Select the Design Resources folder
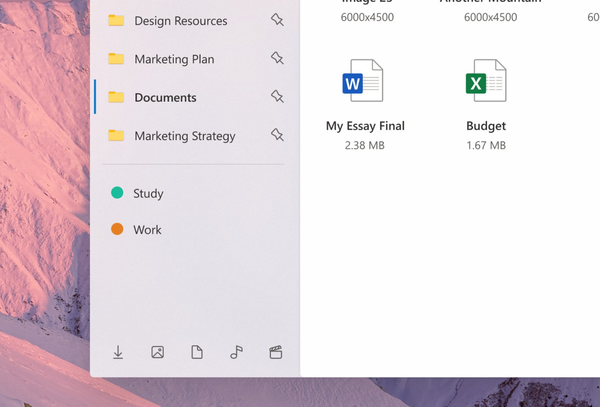Viewport: 600px width, 407px height. [180, 21]
